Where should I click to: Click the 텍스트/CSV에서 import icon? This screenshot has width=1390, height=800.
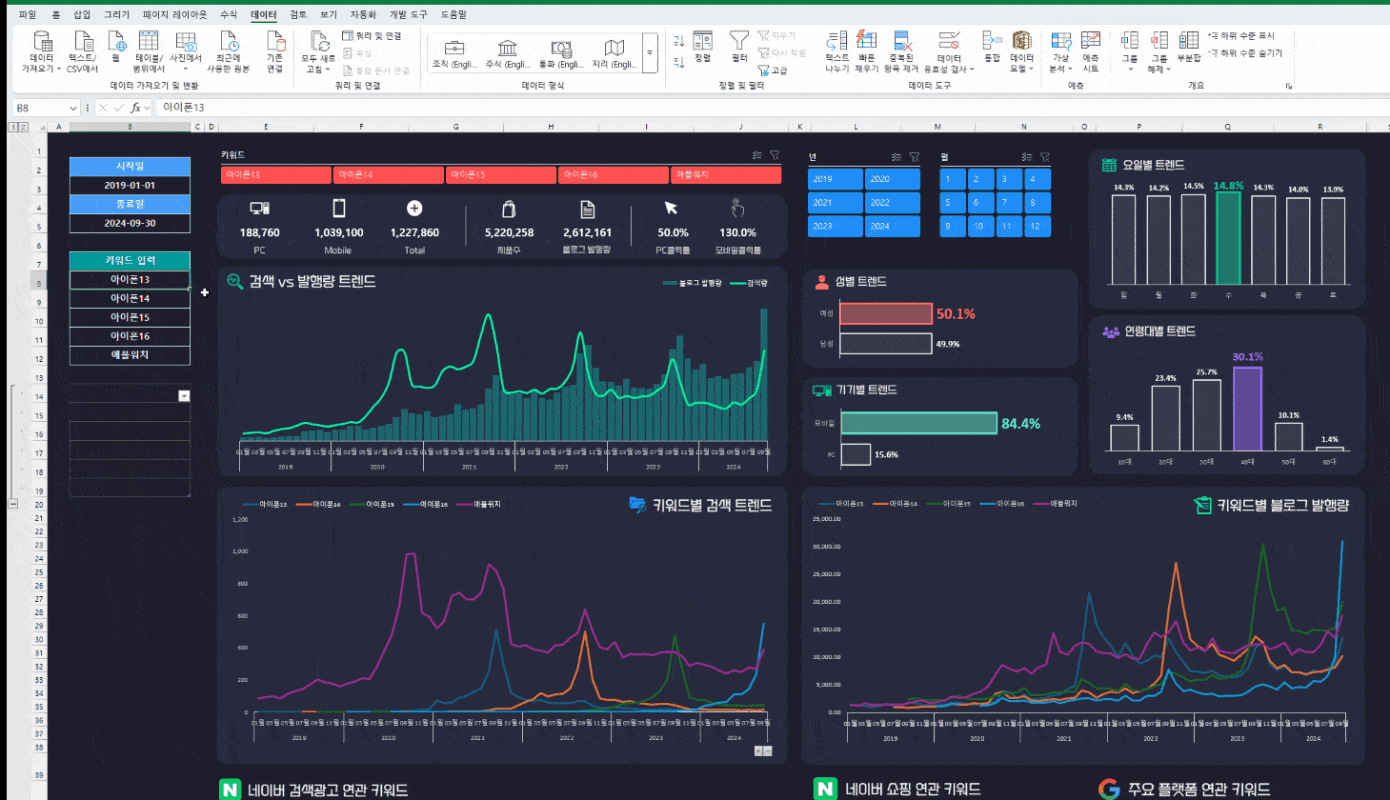click(x=83, y=42)
